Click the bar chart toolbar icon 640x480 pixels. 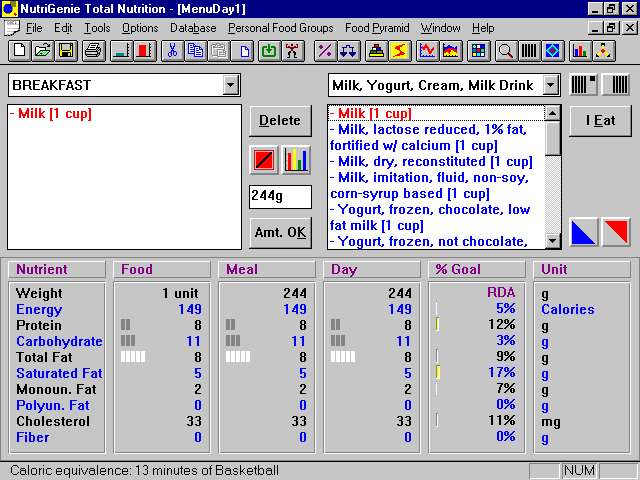[579, 50]
